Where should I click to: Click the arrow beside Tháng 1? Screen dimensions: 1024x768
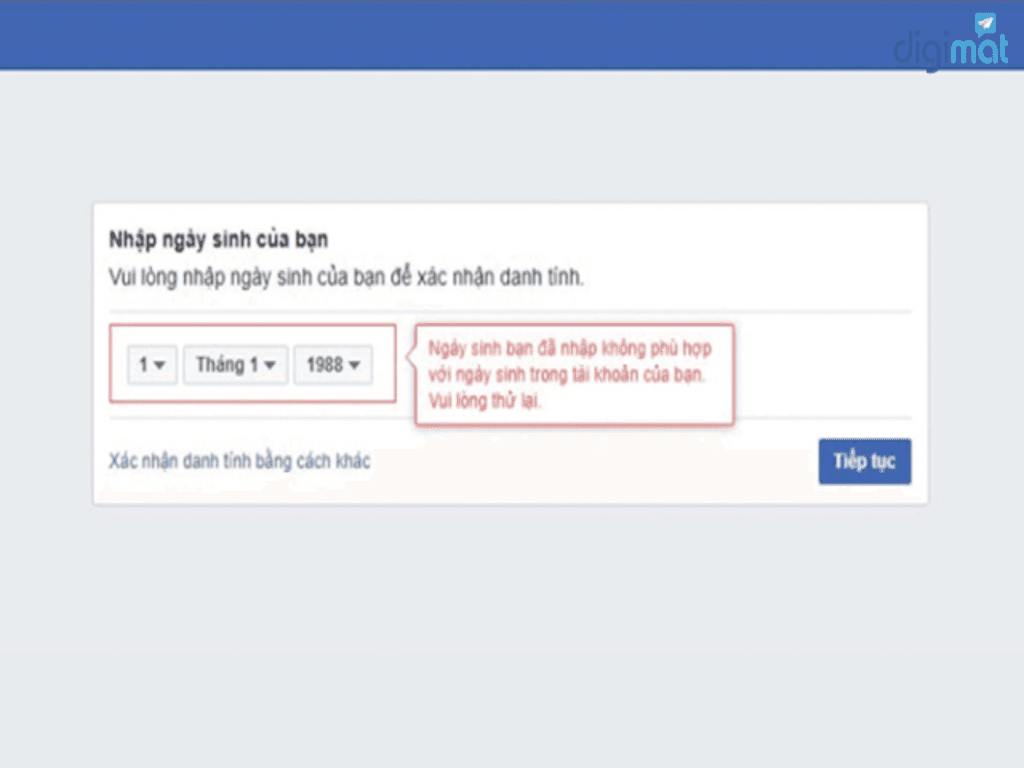point(270,367)
